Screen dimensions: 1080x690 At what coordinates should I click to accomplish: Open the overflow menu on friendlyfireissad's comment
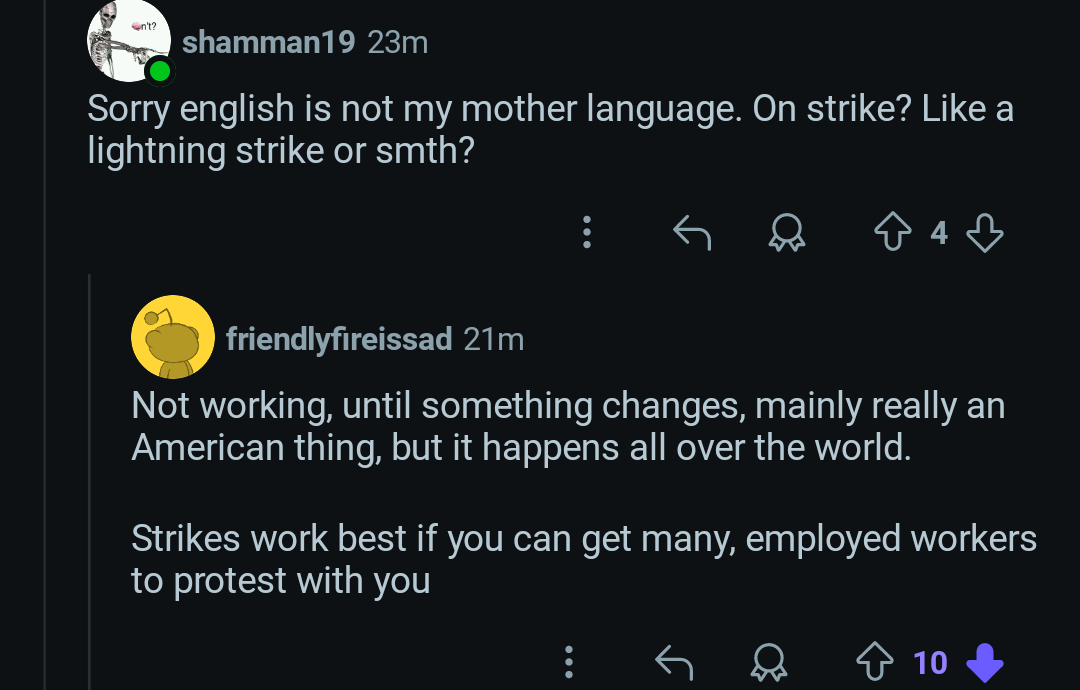coord(568,662)
